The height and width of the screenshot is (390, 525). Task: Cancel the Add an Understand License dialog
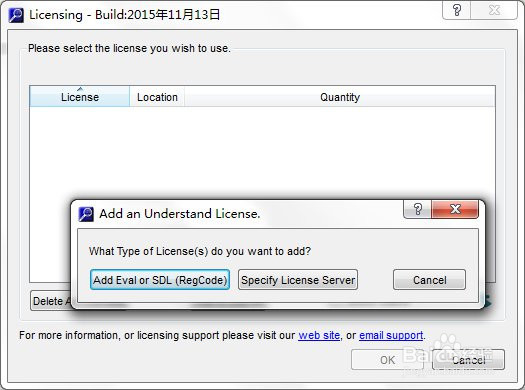(x=429, y=280)
